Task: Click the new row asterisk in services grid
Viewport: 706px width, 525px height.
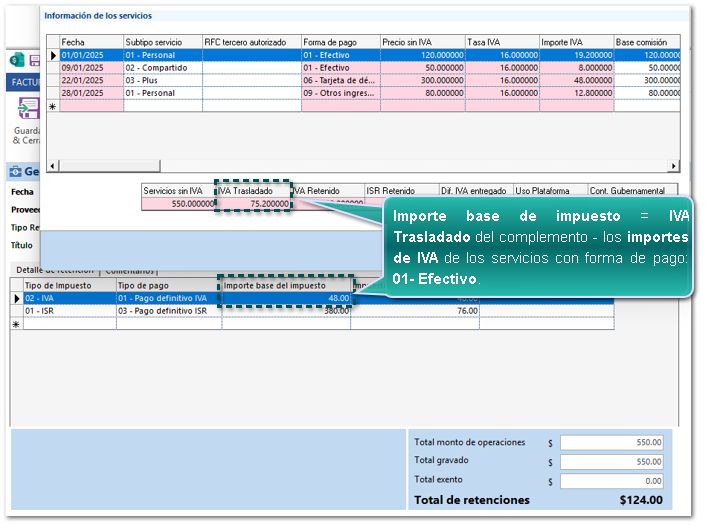Action: (x=53, y=105)
